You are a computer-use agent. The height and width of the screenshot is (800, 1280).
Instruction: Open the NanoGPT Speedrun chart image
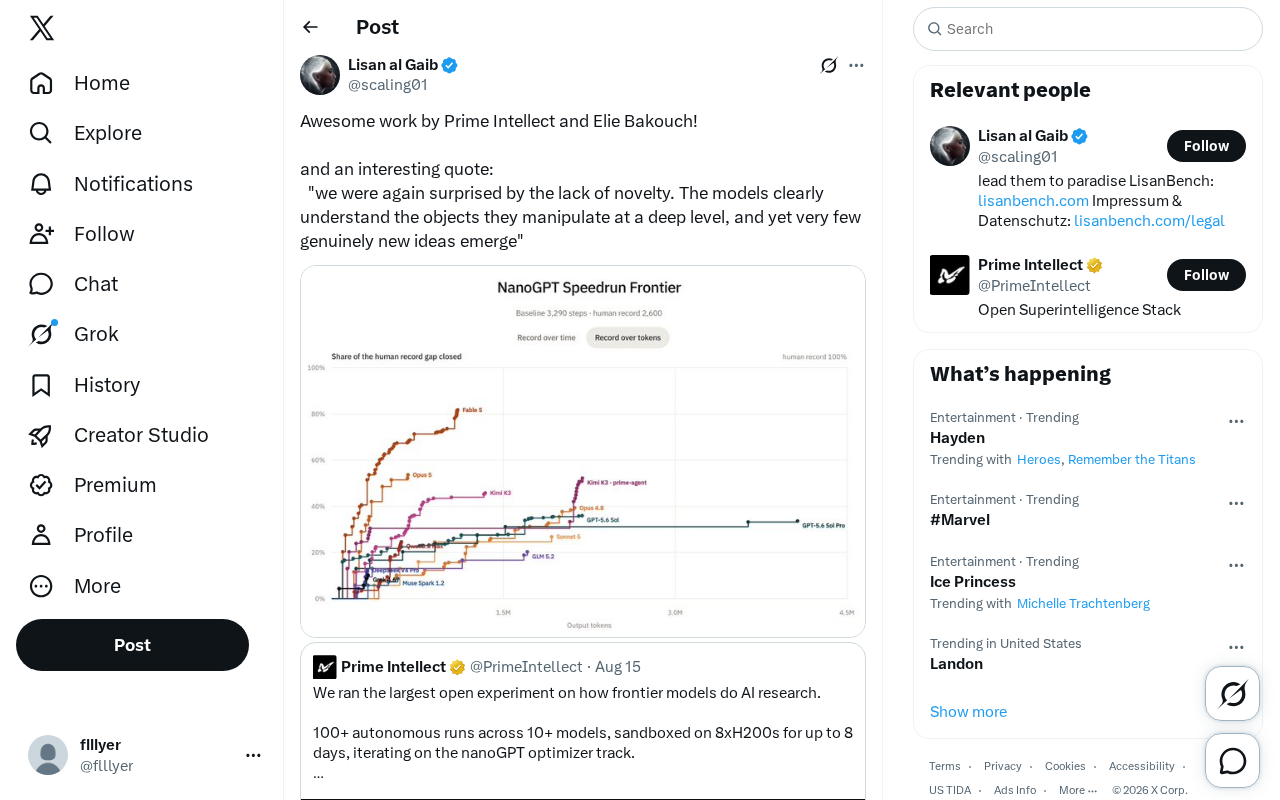[x=583, y=451]
